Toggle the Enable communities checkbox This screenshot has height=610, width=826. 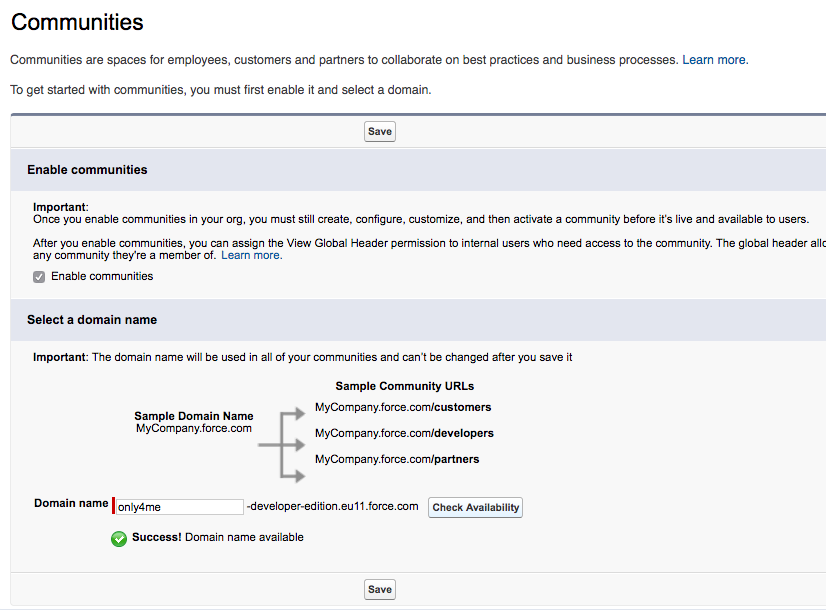(39, 277)
